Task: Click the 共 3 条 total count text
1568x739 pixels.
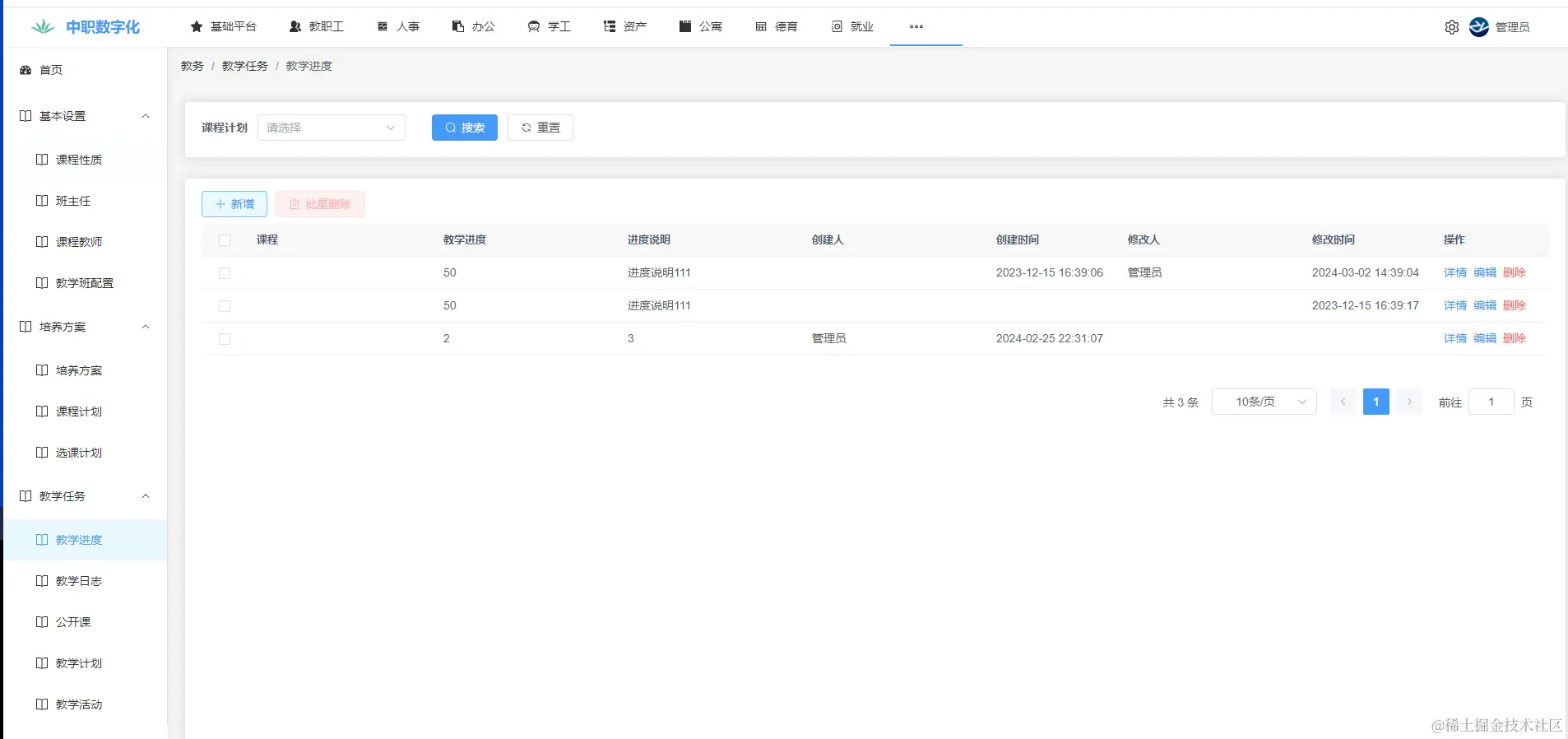Action: pyautogui.click(x=1181, y=402)
